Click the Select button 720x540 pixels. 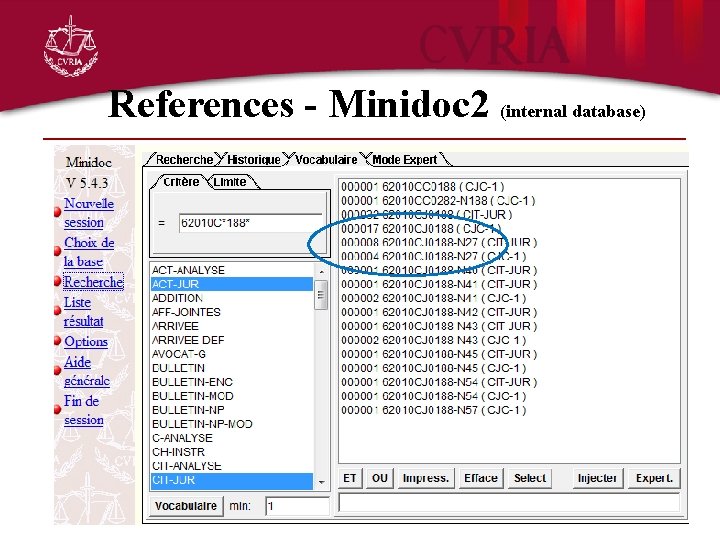point(529,478)
